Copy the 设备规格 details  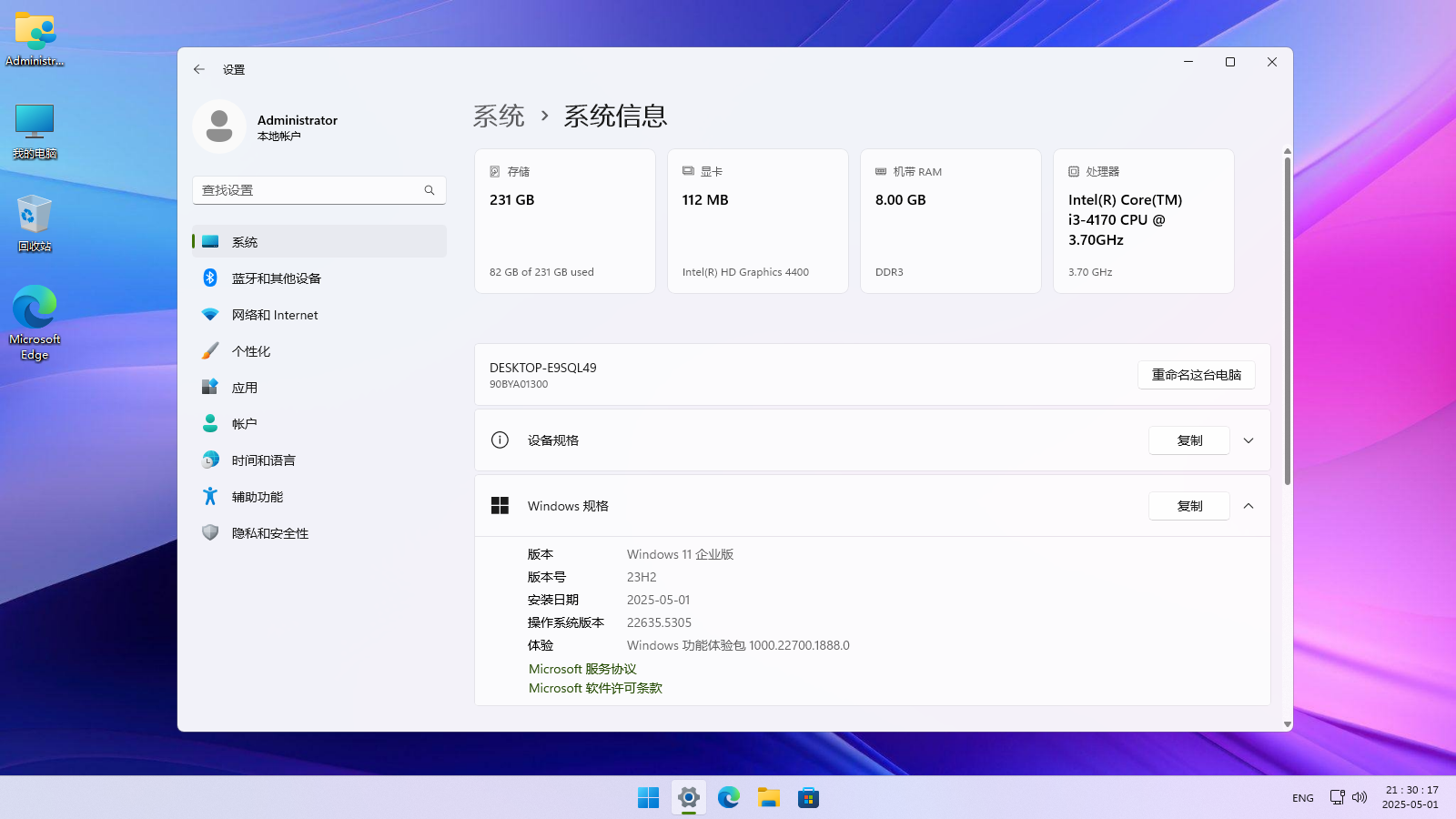coord(1189,440)
